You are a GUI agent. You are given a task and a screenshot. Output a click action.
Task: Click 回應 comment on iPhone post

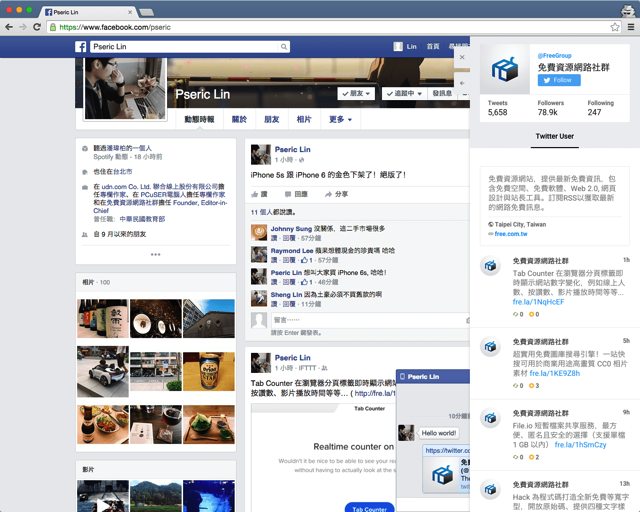(296, 194)
